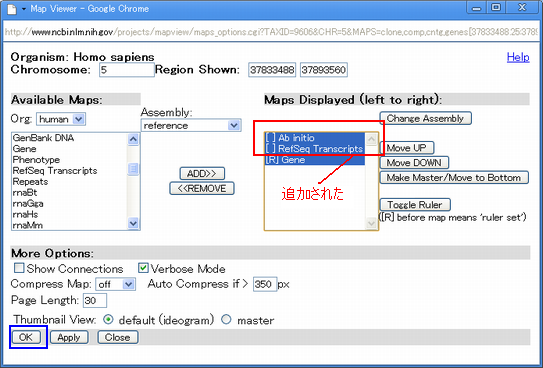
Task: Click the OK button
Action: [26, 337]
